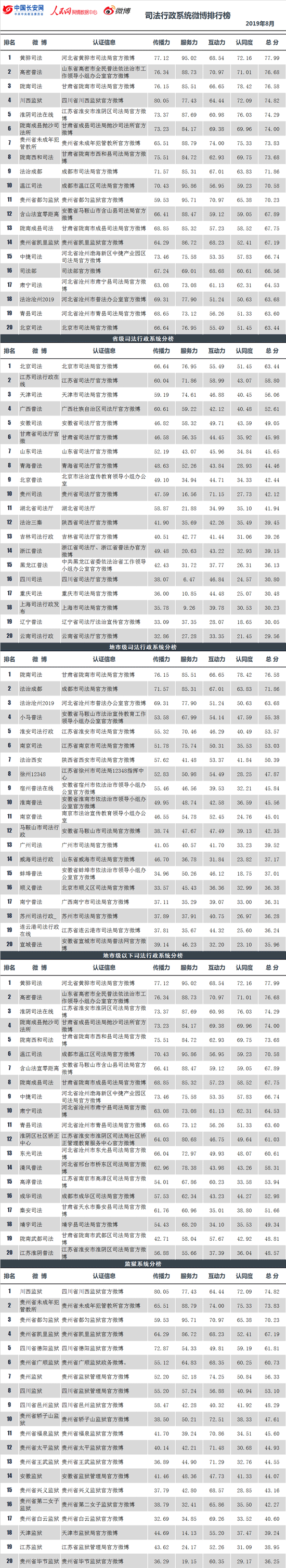Open 四川省德阳监狱 in the prison ranking
The image size is (286, 1568).
40,1348
